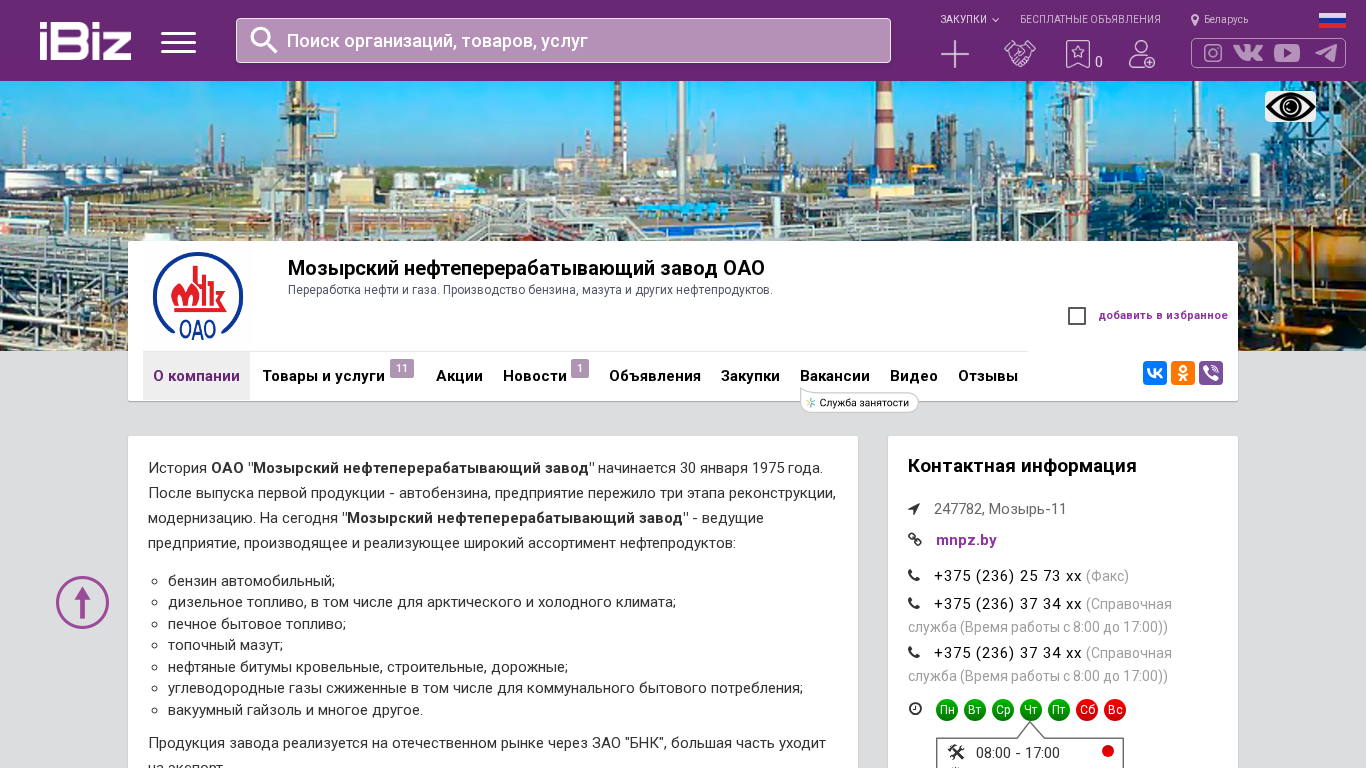Check the 'добавить в избранное' checkbox
The image size is (1366, 768).
click(1077, 316)
